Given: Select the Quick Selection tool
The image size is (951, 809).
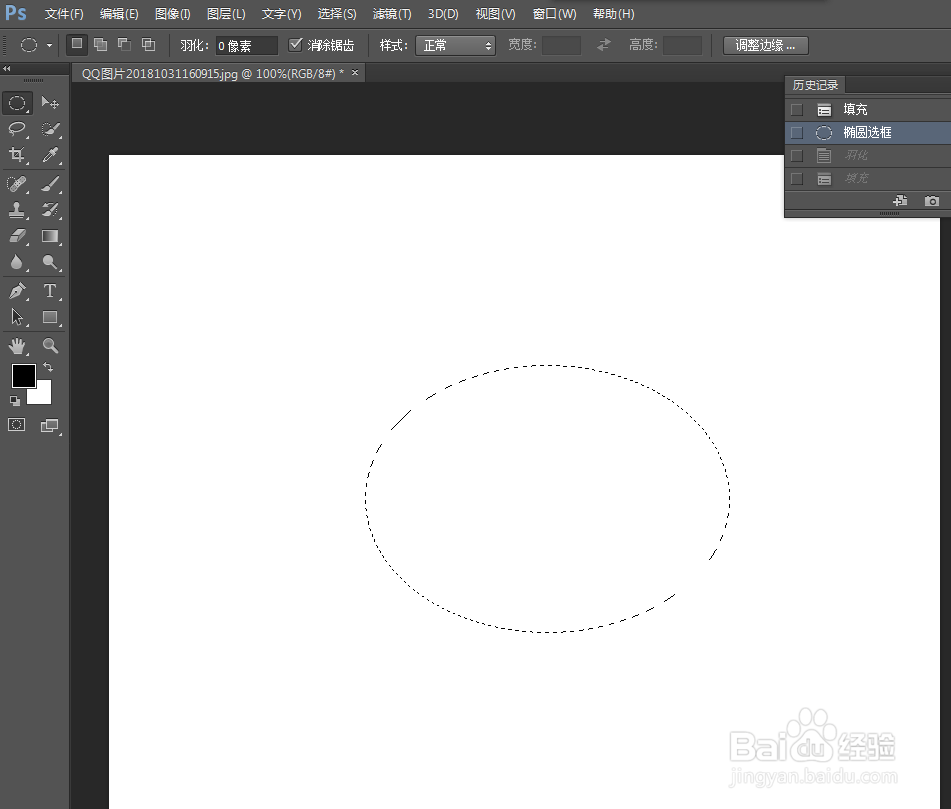Looking at the screenshot, I should point(50,129).
